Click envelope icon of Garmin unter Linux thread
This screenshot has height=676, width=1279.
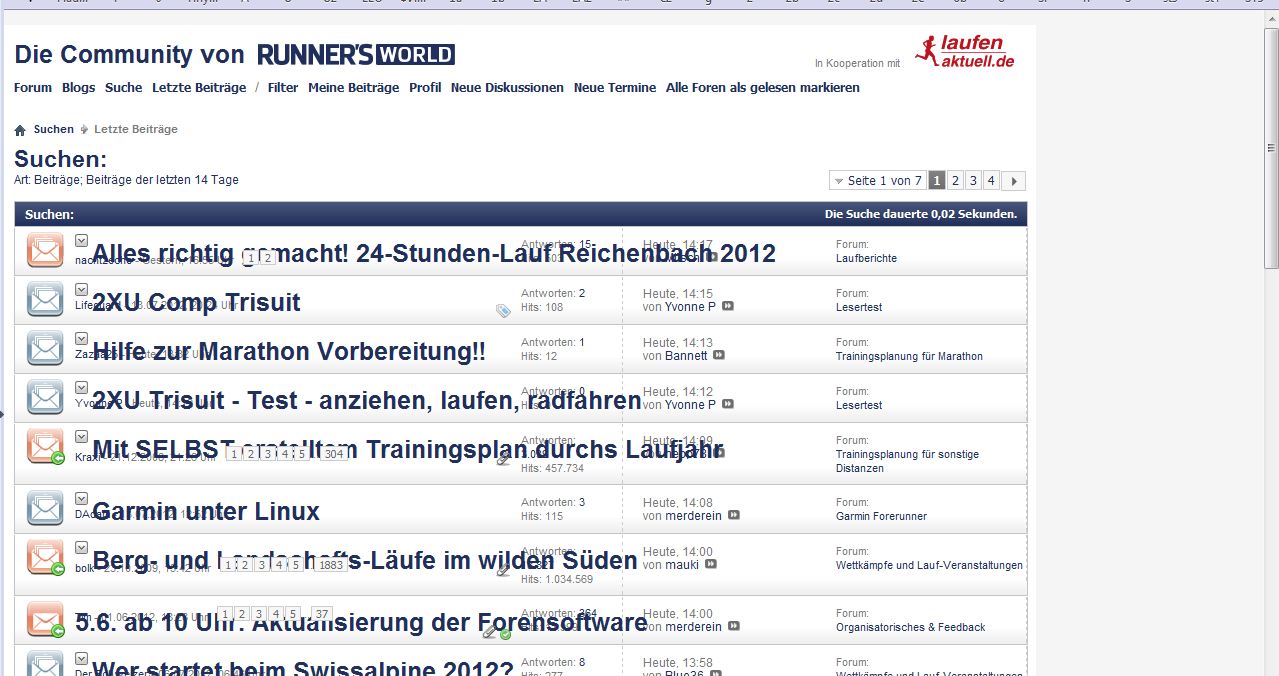click(45, 508)
